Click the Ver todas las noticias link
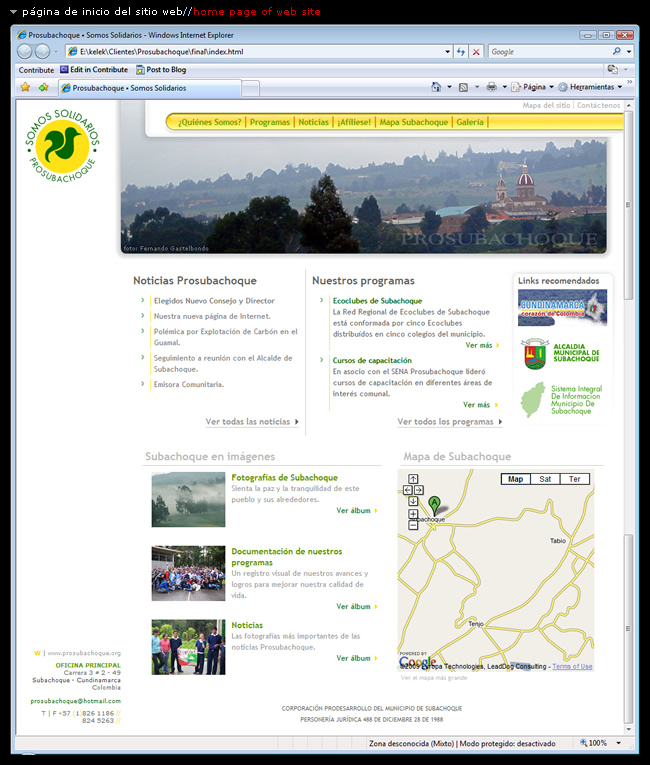The height and width of the screenshot is (765, 650). point(251,422)
